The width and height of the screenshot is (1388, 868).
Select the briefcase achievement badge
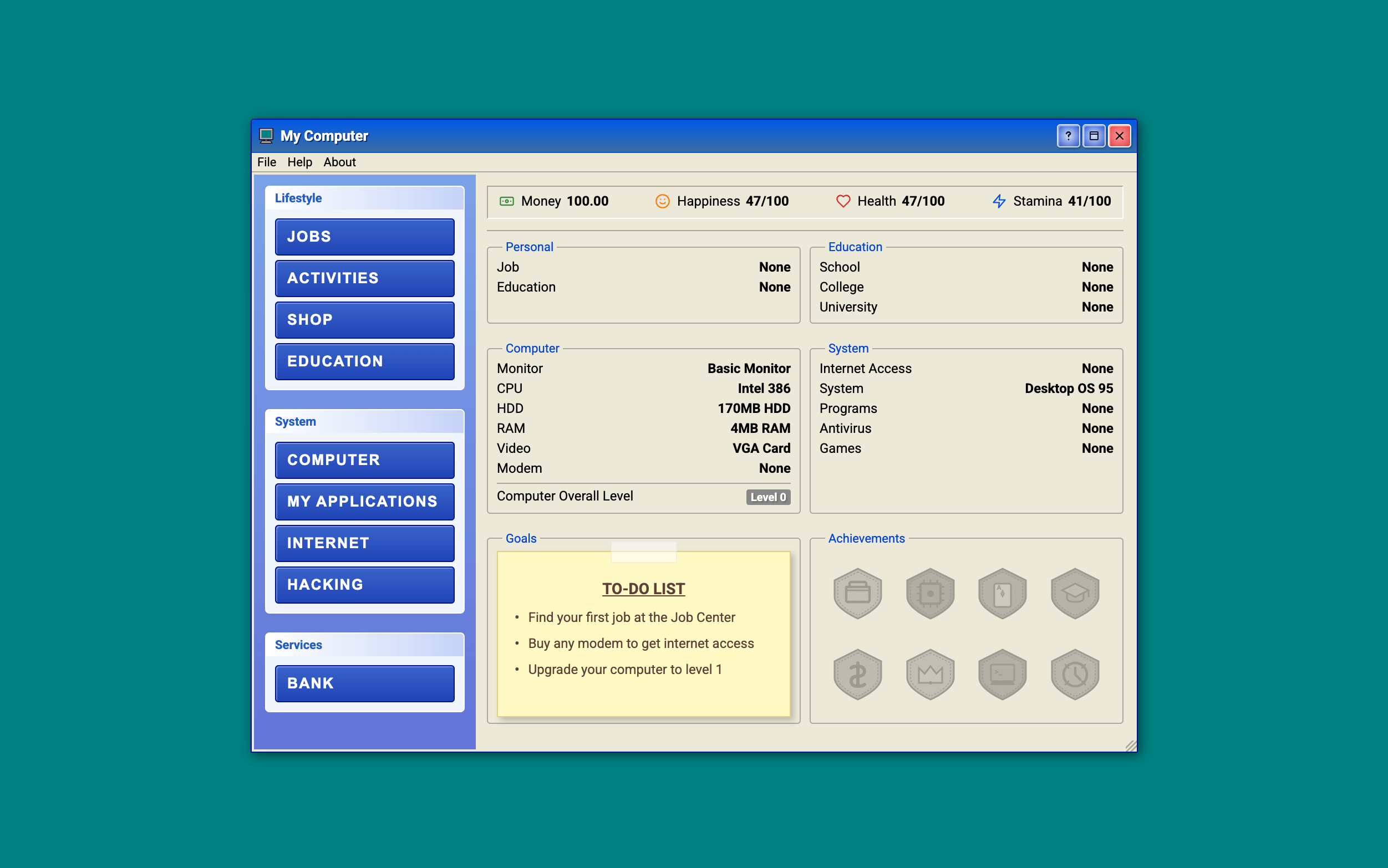857,593
